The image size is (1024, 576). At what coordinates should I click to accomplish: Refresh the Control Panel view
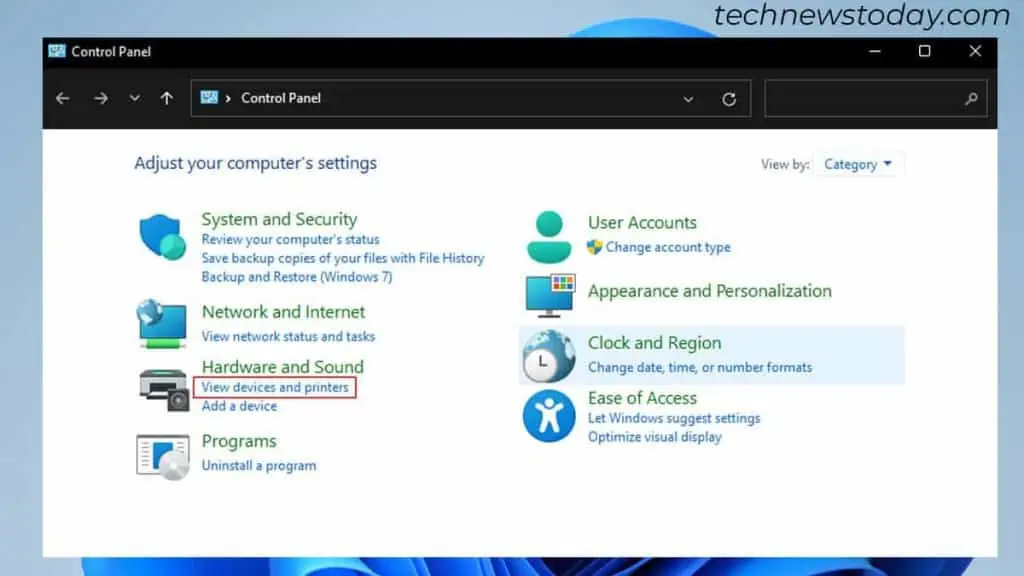click(x=729, y=99)
